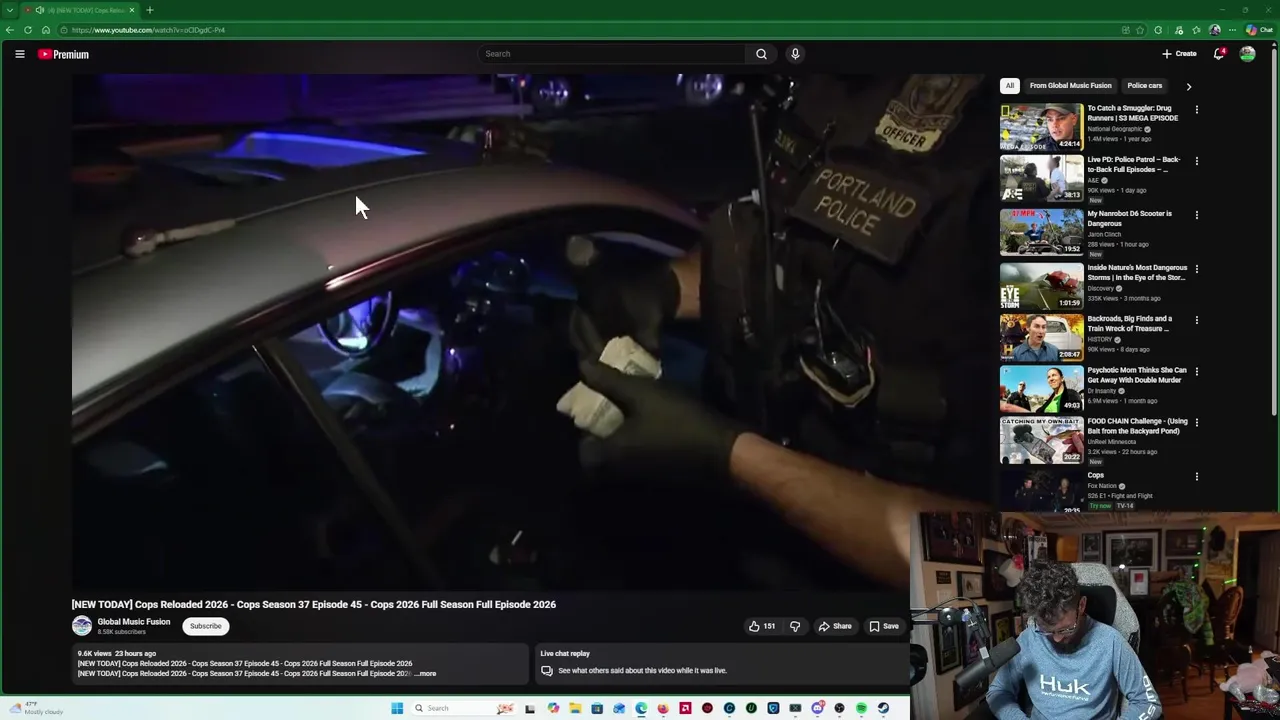Open My Nanrobot D6 Scooter thumbnail
This screenshot has width=1280, height=720.
click(x=1041, y=231)
